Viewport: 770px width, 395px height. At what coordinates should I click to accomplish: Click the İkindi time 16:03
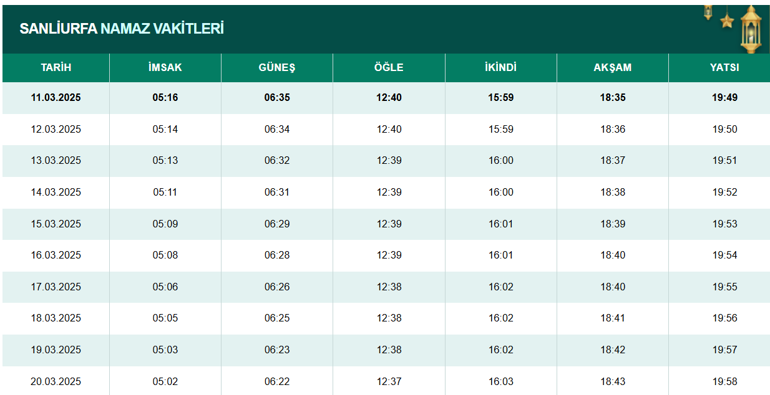501,381
